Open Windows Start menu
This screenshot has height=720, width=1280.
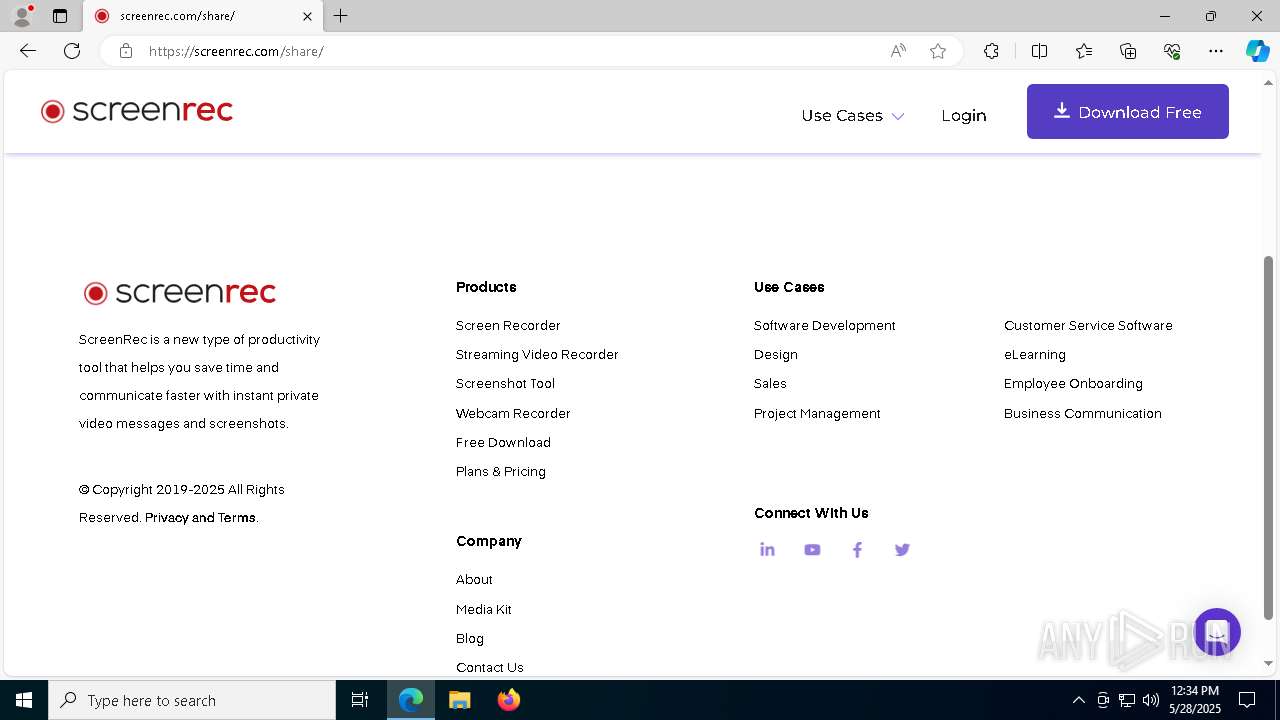[24, 700]
